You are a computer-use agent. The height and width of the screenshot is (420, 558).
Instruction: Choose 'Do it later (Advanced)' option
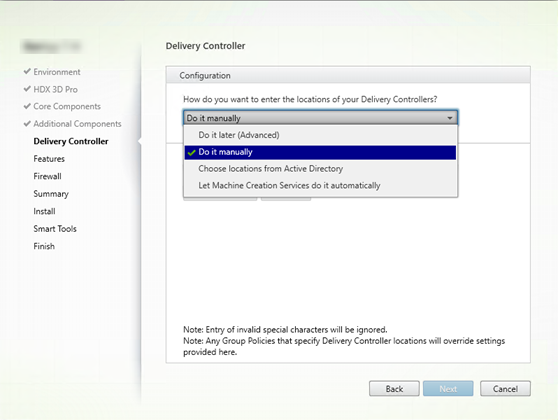coord(320,135)
